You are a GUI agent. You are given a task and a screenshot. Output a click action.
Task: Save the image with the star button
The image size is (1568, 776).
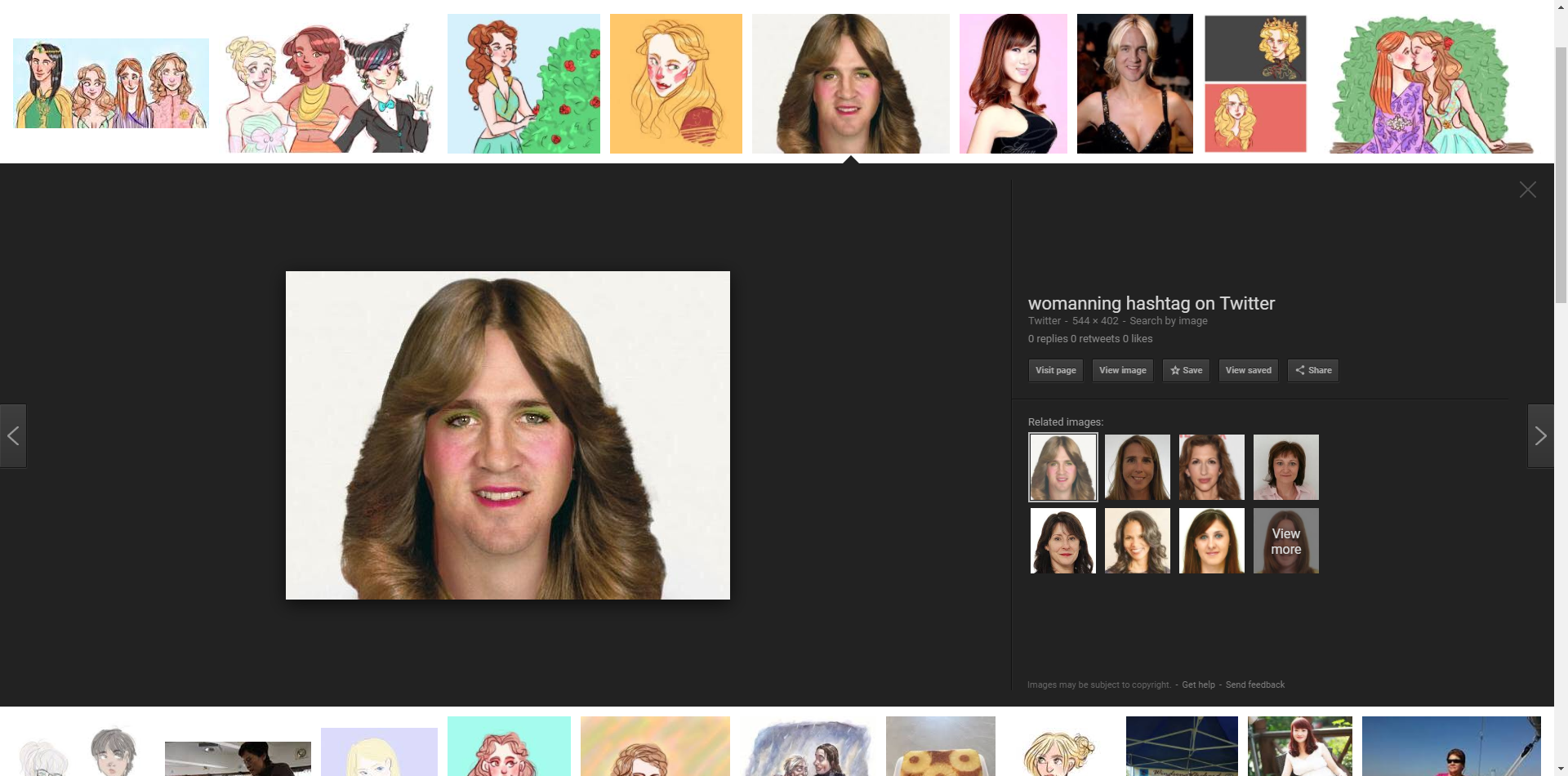coord(1186,370)
